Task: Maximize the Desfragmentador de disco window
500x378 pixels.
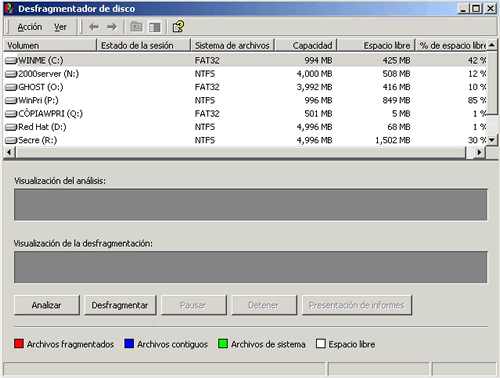Action: pos(476,8)
